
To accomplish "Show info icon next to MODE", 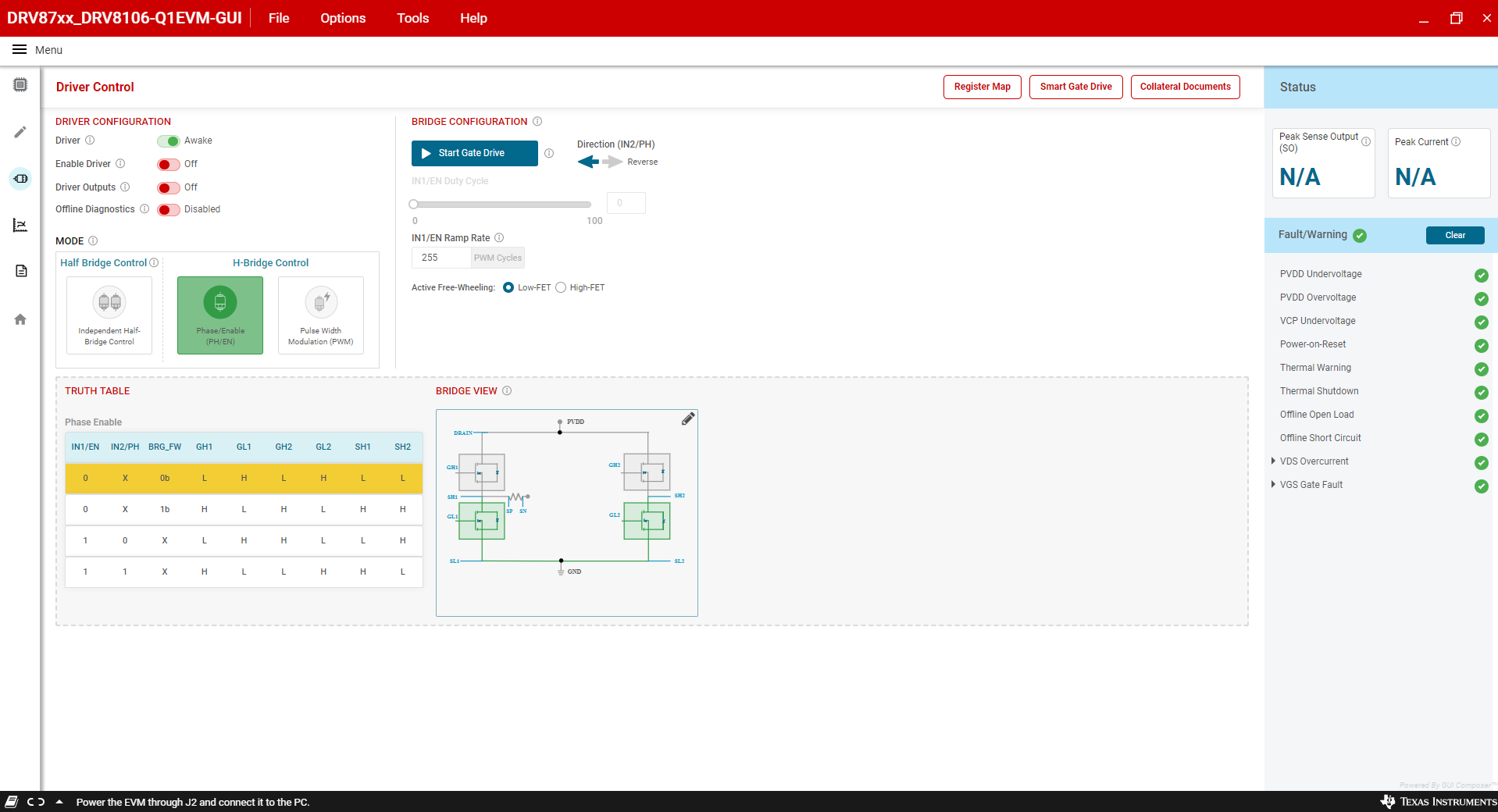I will [x=93, y=241].
